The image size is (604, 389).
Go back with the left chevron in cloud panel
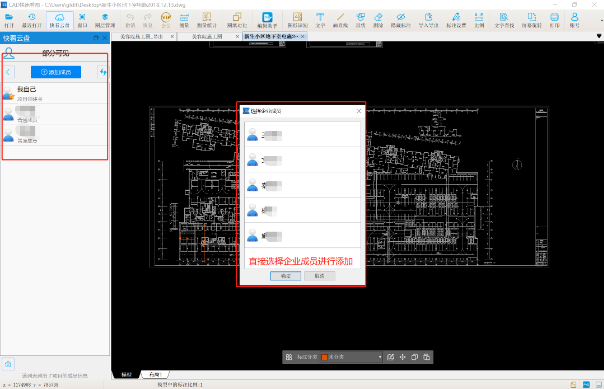click(x=8, y=72)
